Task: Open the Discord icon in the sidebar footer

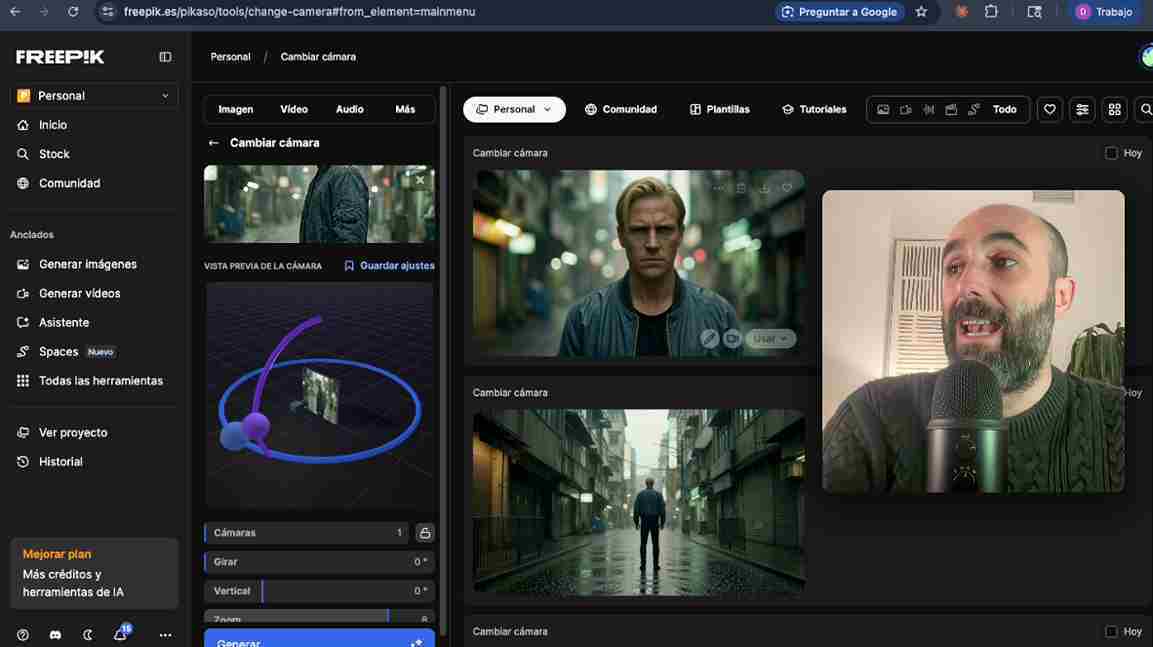Action: tap(55, 635)
